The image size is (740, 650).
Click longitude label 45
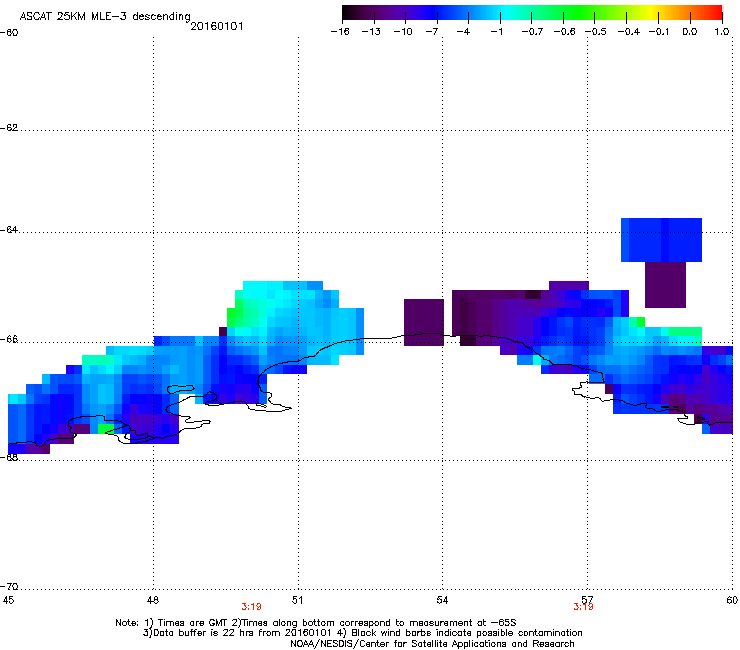pos(8,600)
